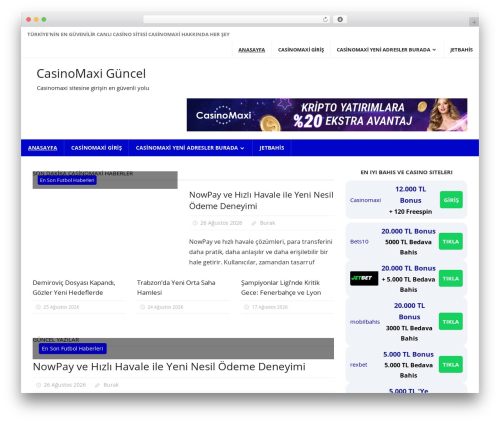The width and height of the screenshot is (500, 423).
Task: Click the 26 Ağustos 2026 date under featured article
Action: 221,223
